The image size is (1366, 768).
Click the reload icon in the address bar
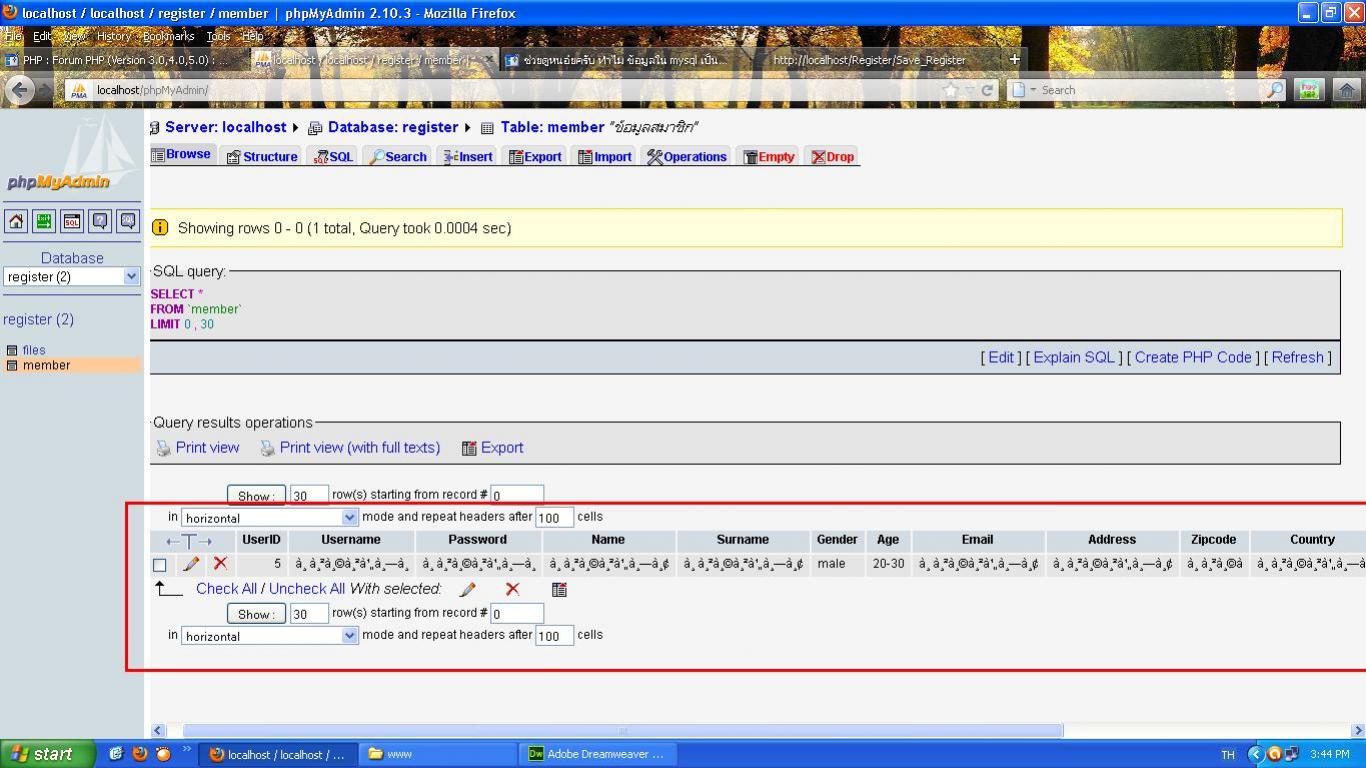coord(987,90)
